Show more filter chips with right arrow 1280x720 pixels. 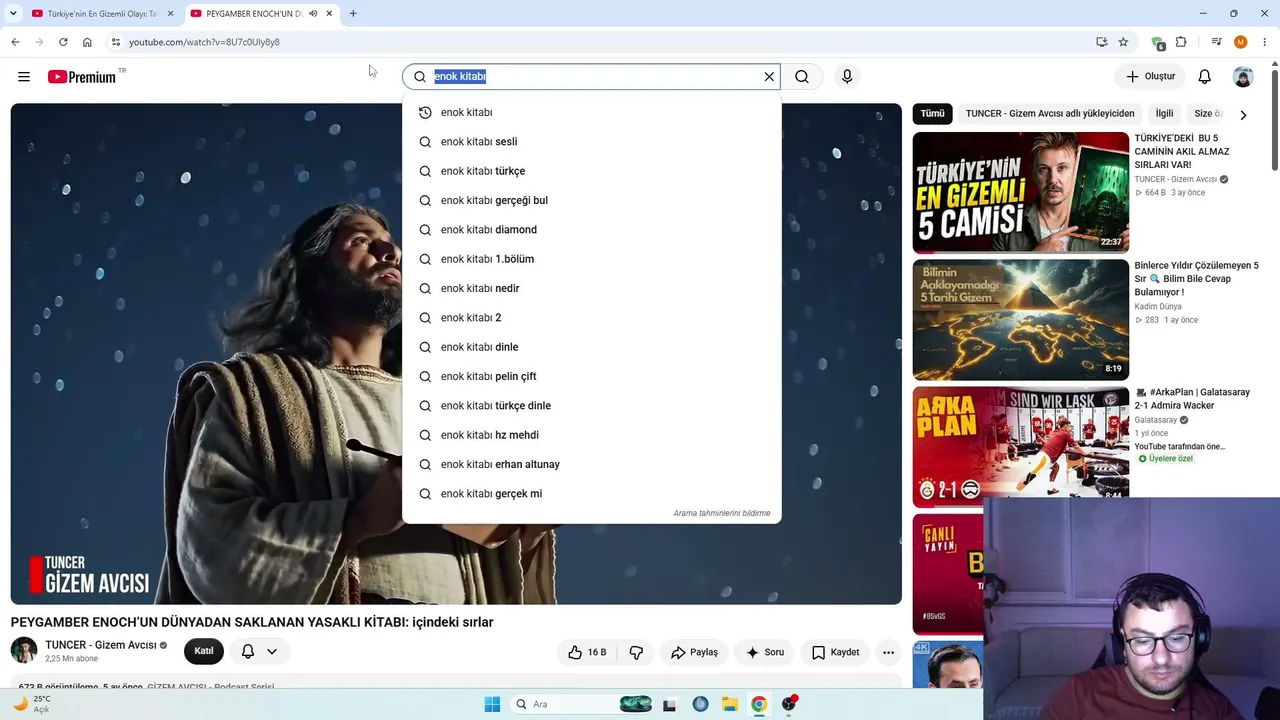[x=1243, y=115]
